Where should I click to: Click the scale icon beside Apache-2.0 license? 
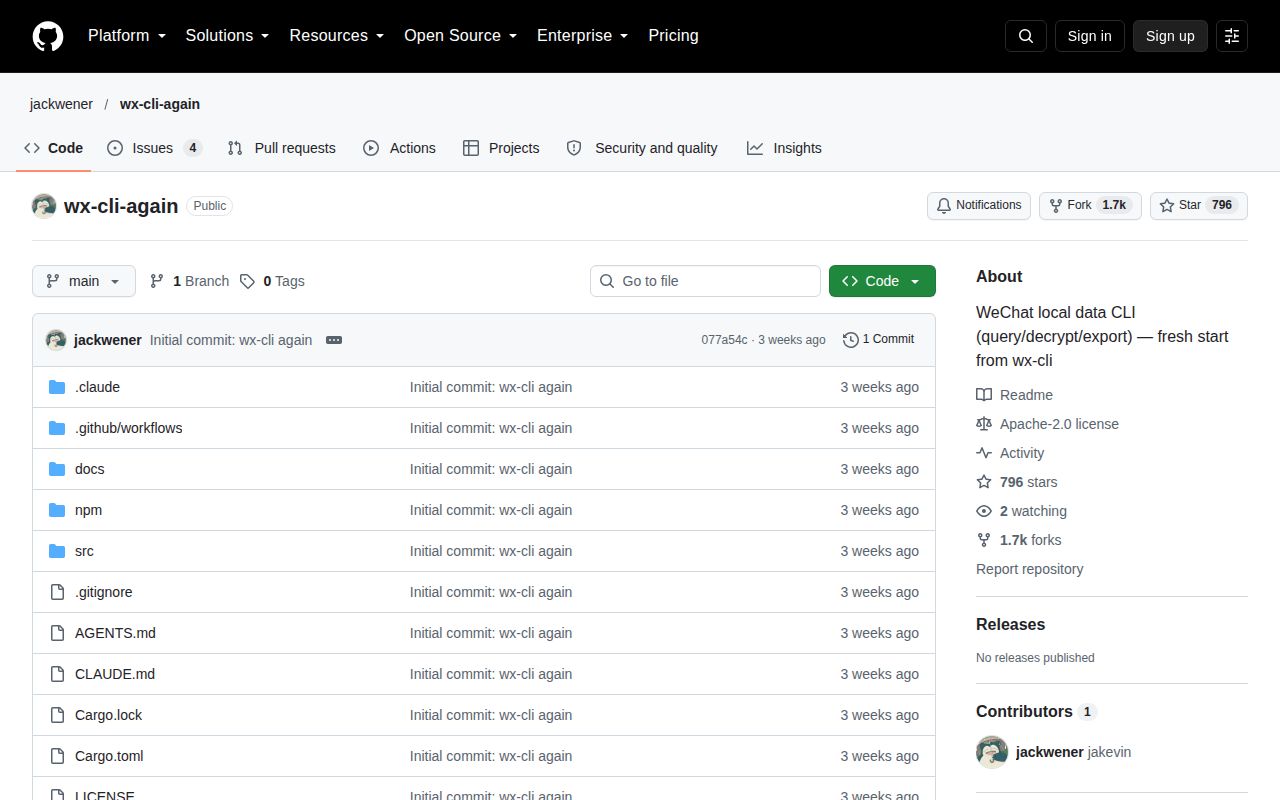click(x=984, y=424)
